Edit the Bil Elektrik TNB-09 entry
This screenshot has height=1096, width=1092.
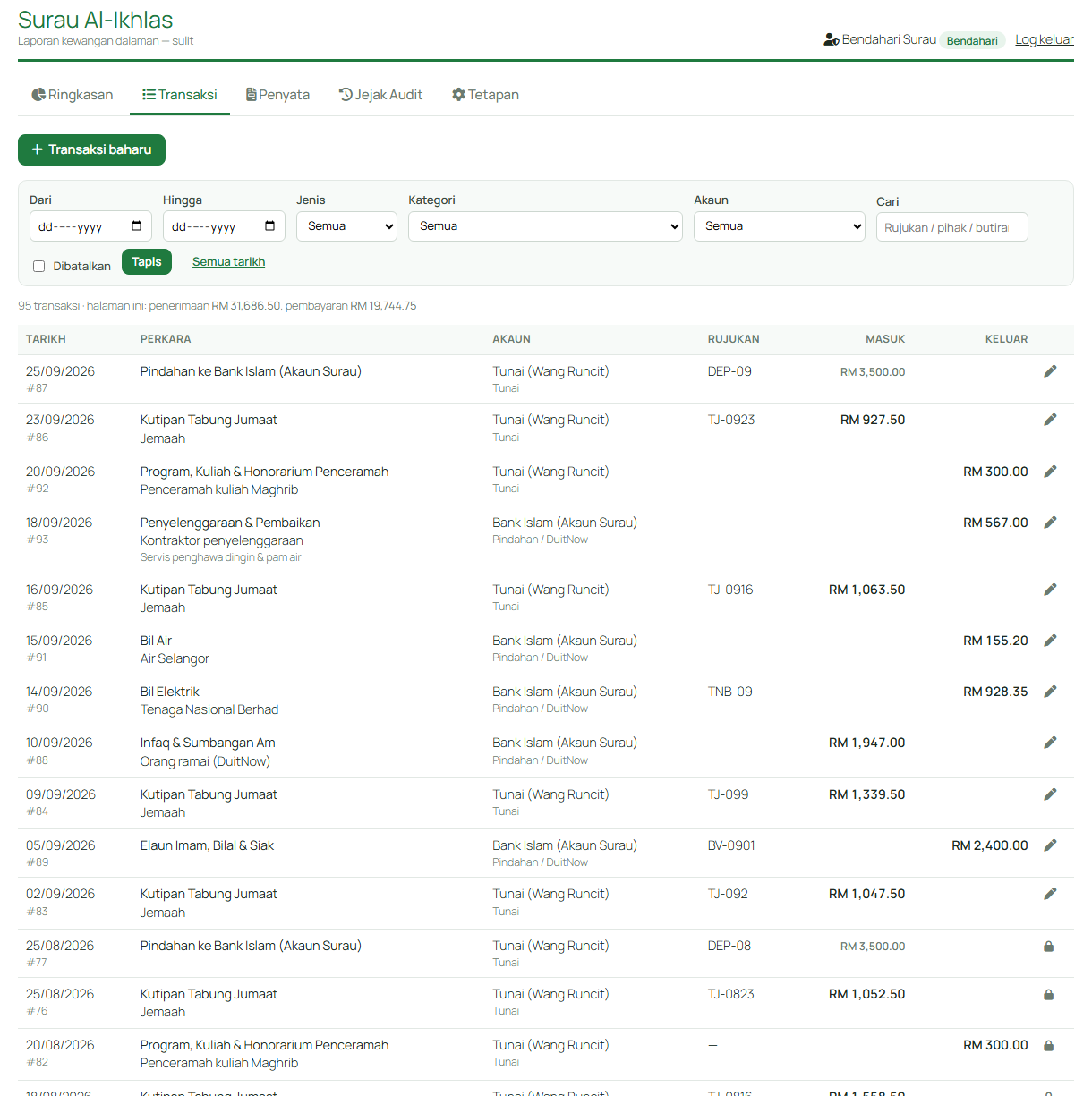click(x=1050, y=692)
